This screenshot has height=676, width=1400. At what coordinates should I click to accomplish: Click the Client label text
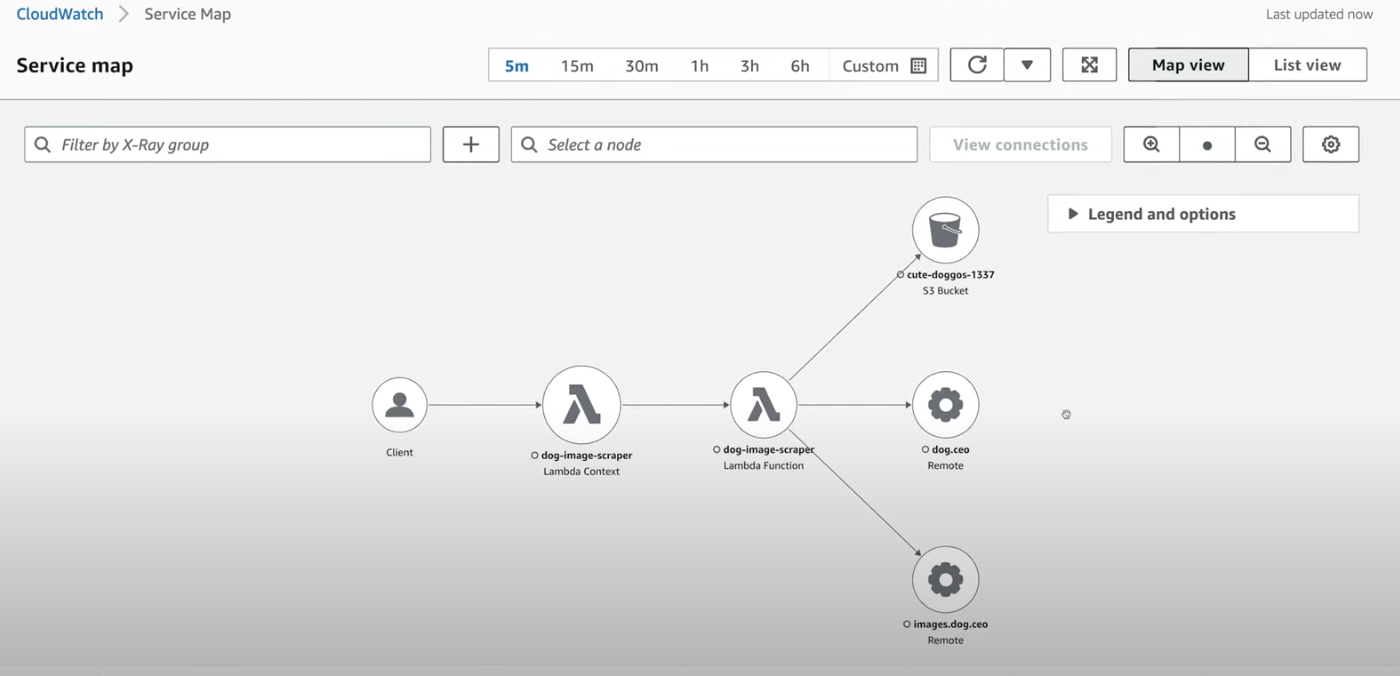[x=400, y=452]
